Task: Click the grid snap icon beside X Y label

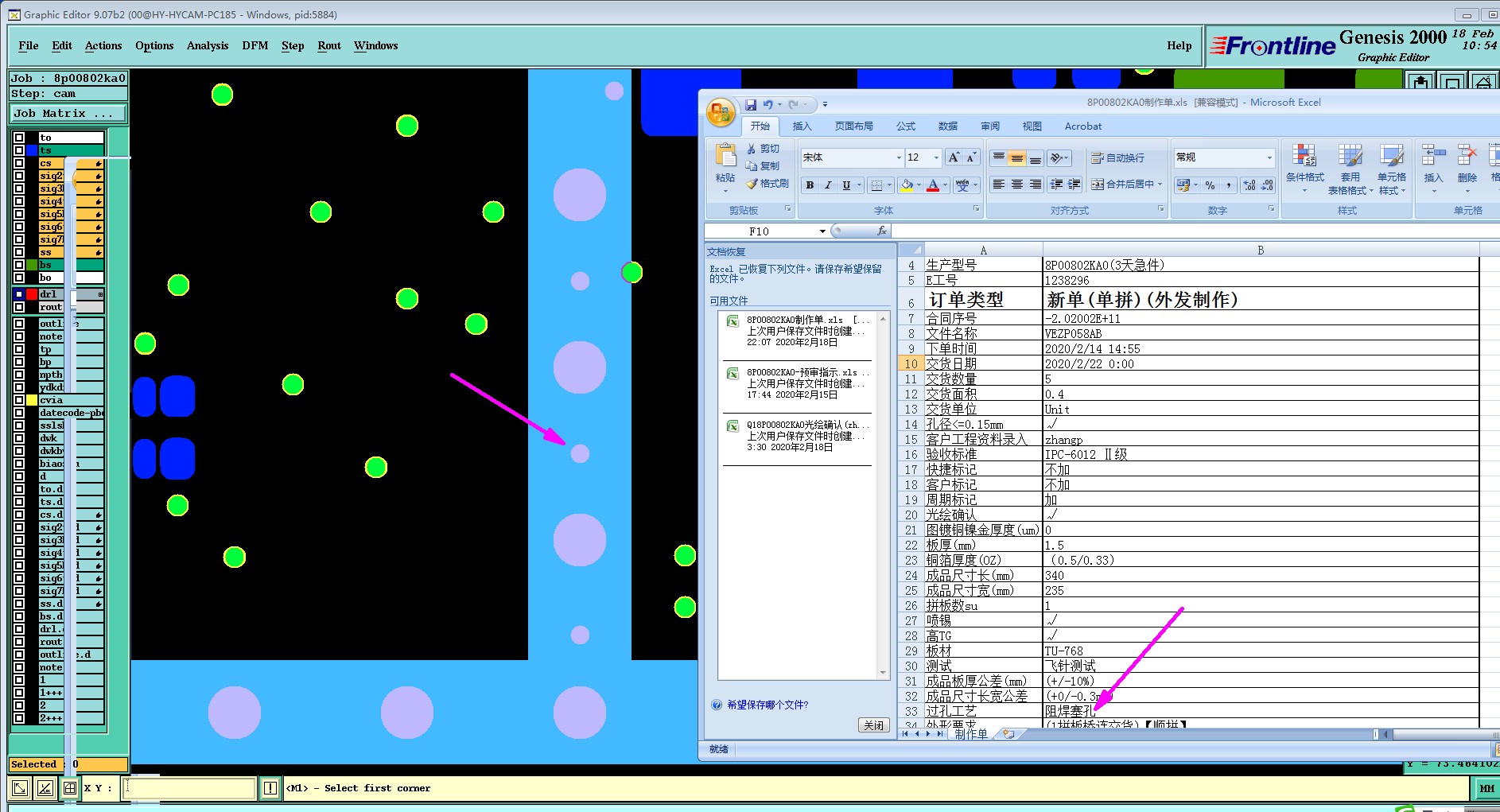Action: [x=70, y=788]
